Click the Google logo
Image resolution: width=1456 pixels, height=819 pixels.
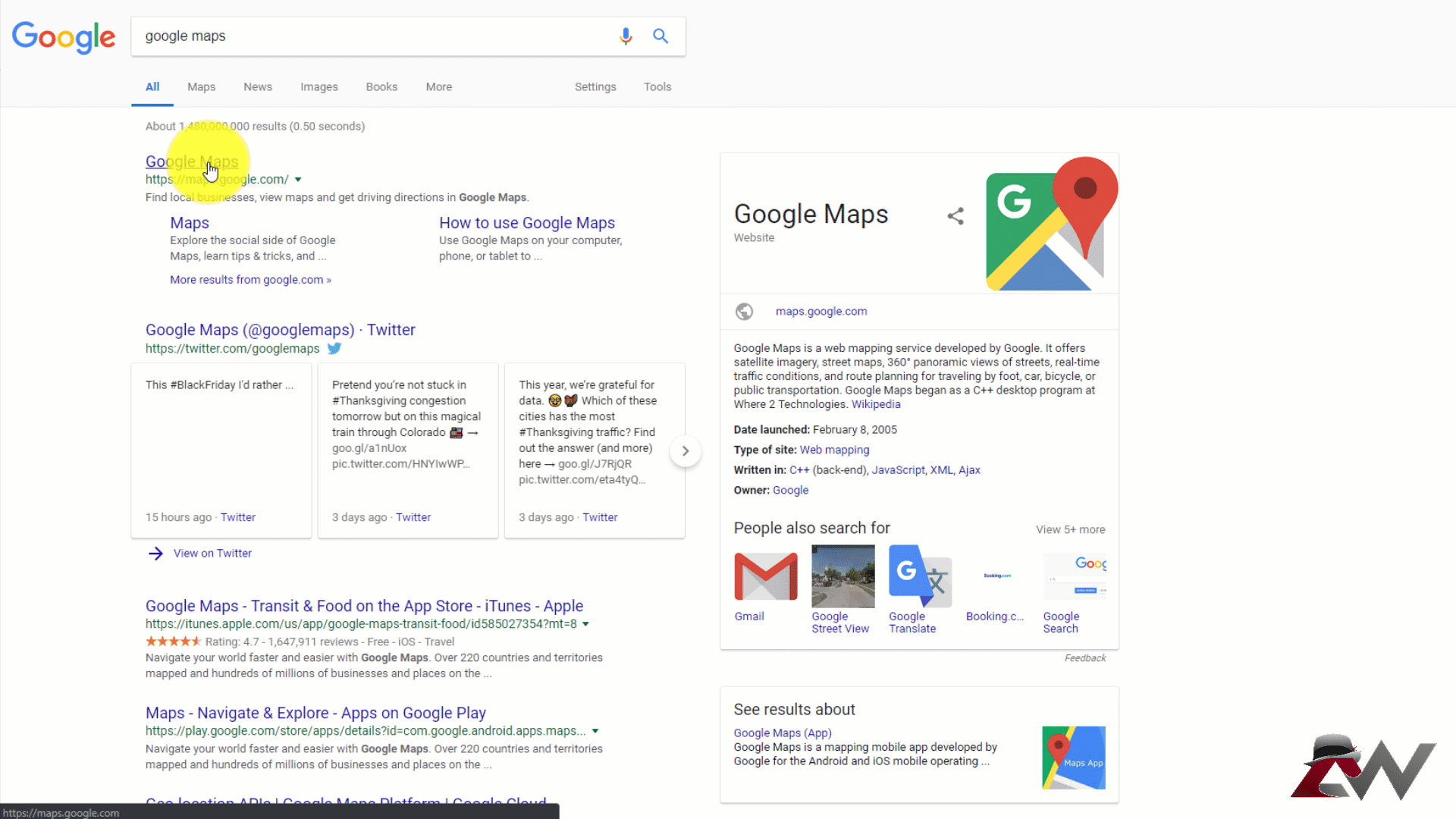click(64, 36)
